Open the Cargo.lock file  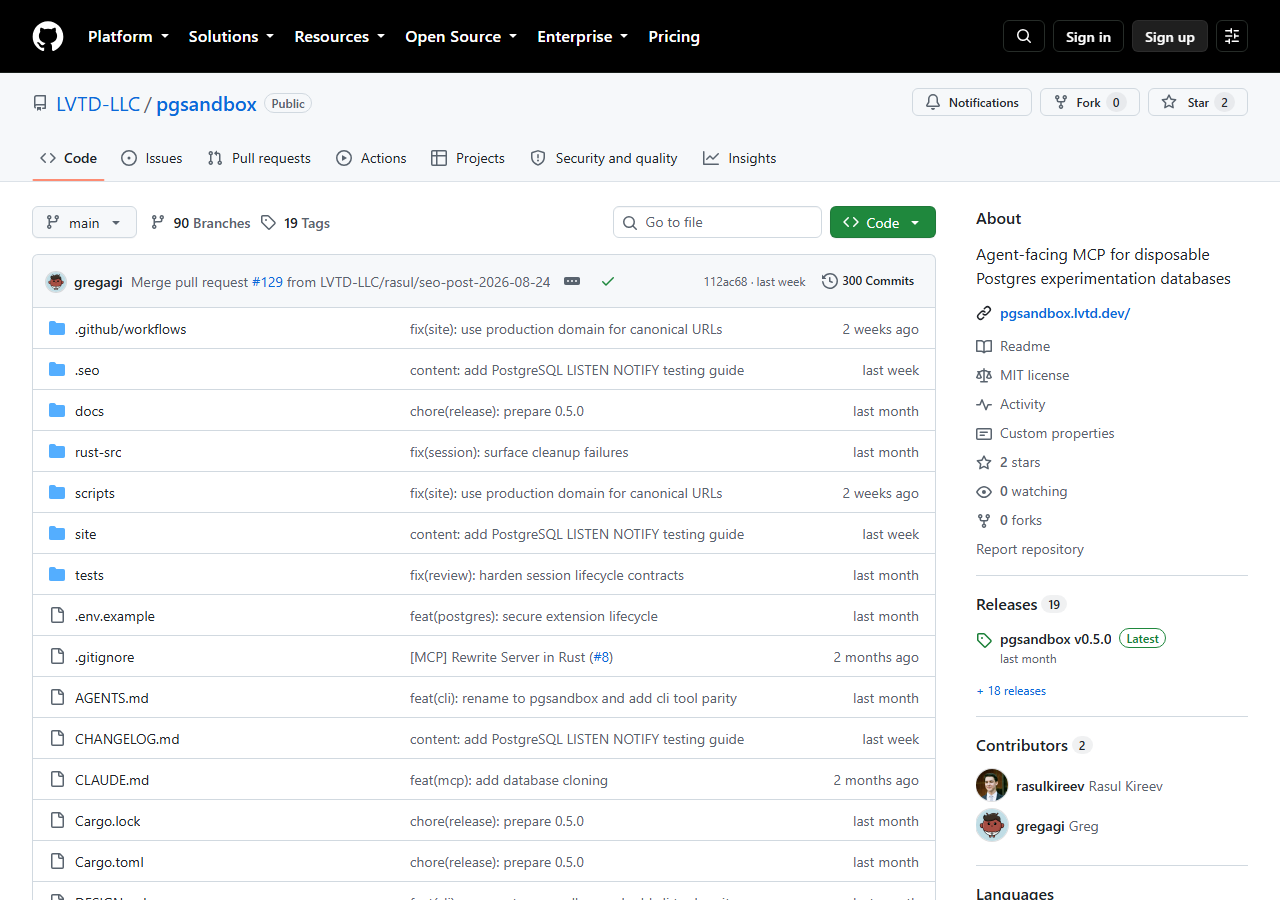(108, 821)
